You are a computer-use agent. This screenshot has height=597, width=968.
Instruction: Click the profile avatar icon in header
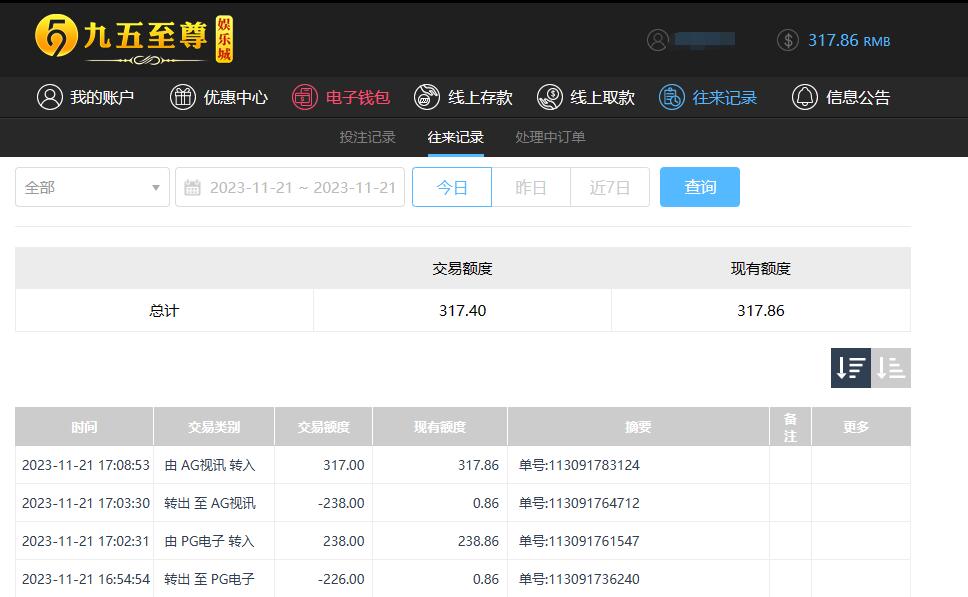(x=657, y=40)
